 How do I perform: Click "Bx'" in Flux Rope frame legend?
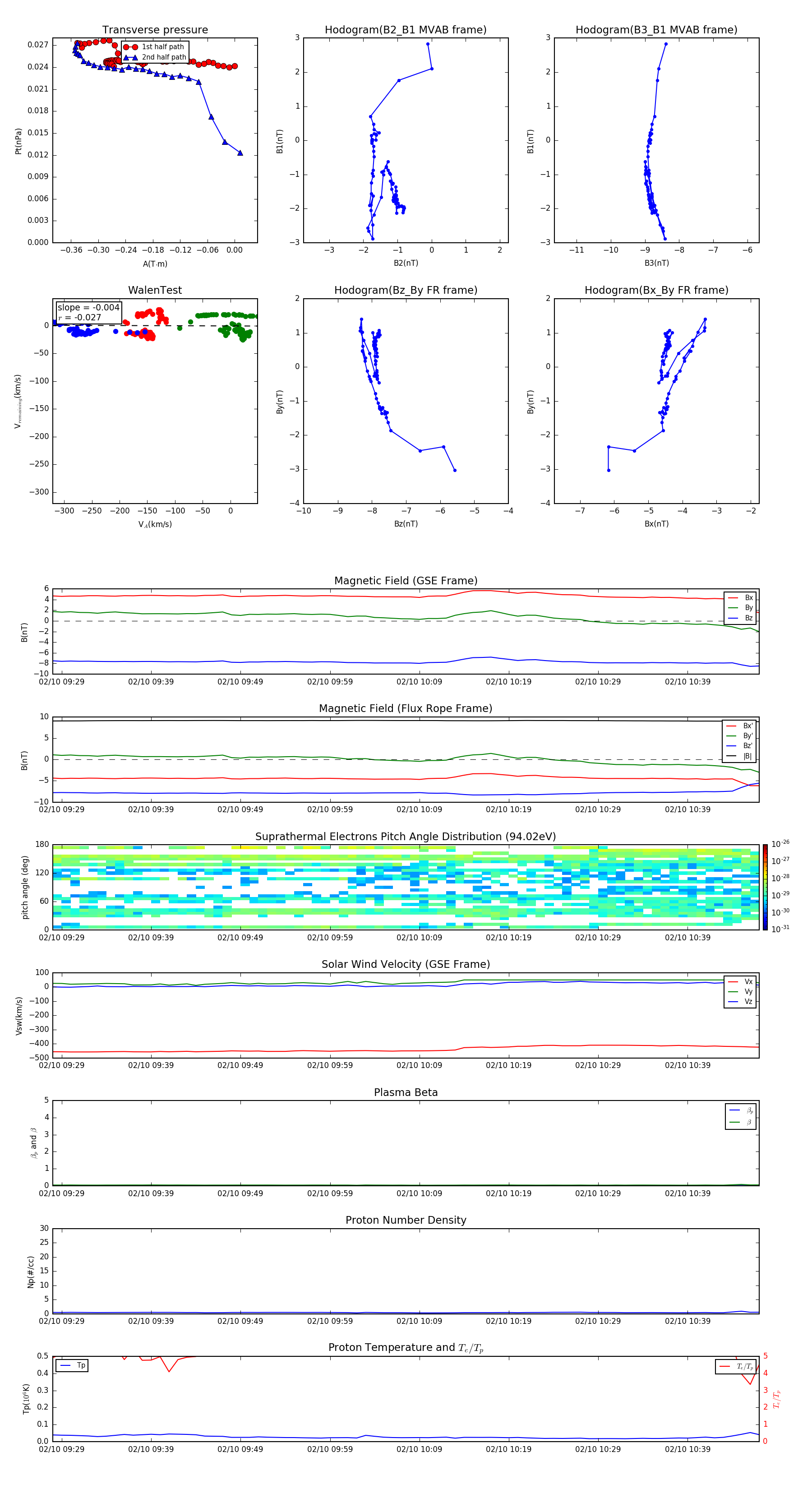coord(748,726)
